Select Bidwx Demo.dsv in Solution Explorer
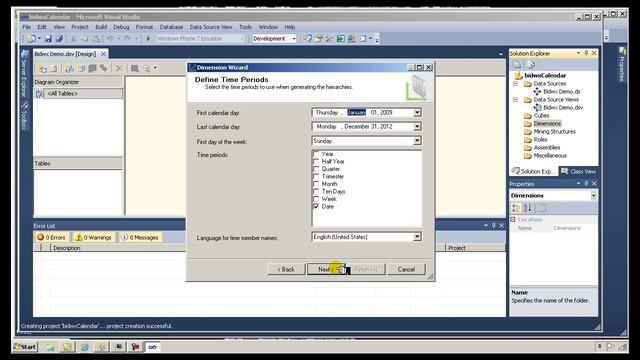 [x=563, y=108]
